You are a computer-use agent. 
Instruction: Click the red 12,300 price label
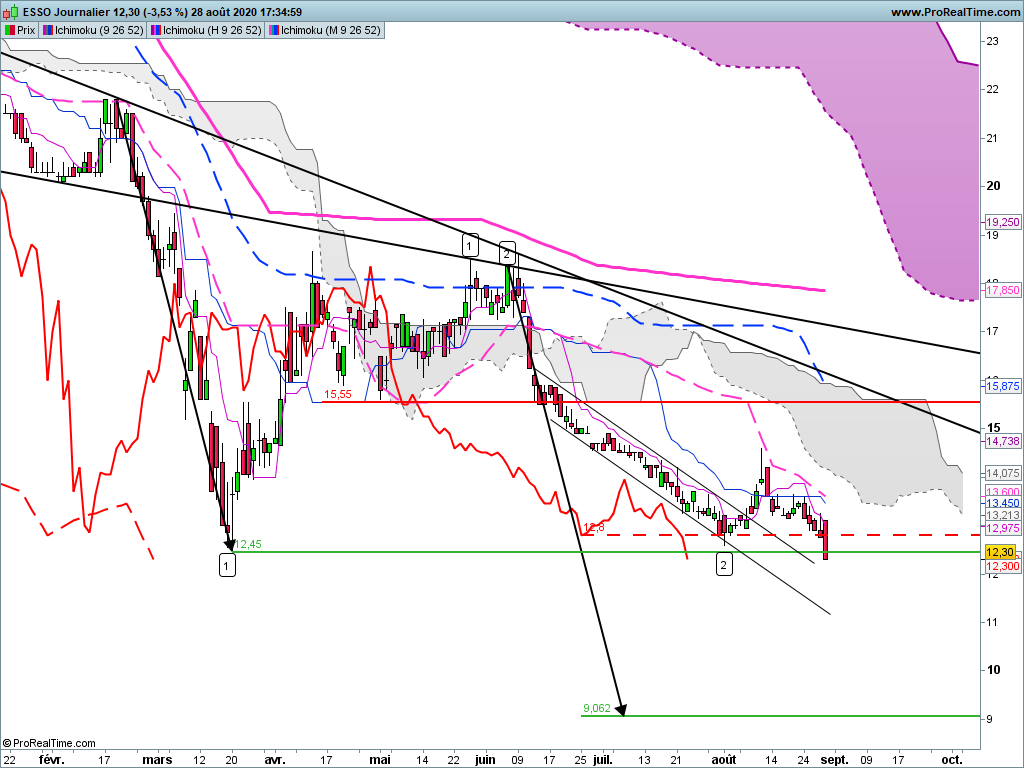[x=1002, y=566]
